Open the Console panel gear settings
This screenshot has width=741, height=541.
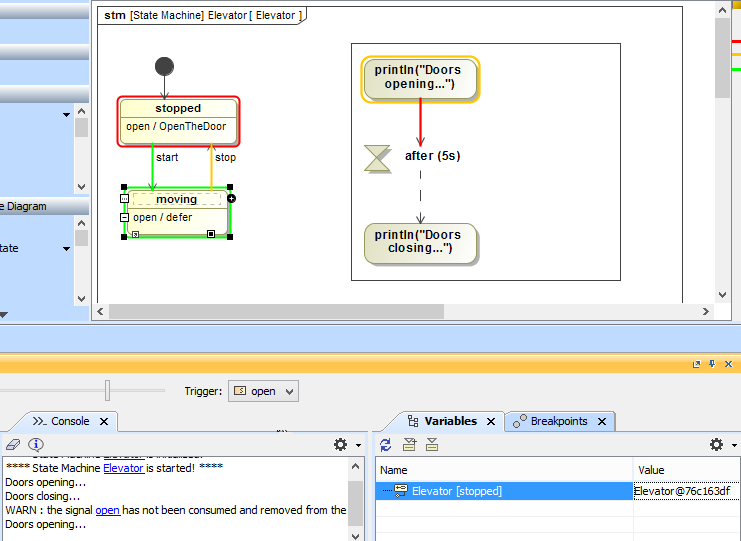point(341,445)
